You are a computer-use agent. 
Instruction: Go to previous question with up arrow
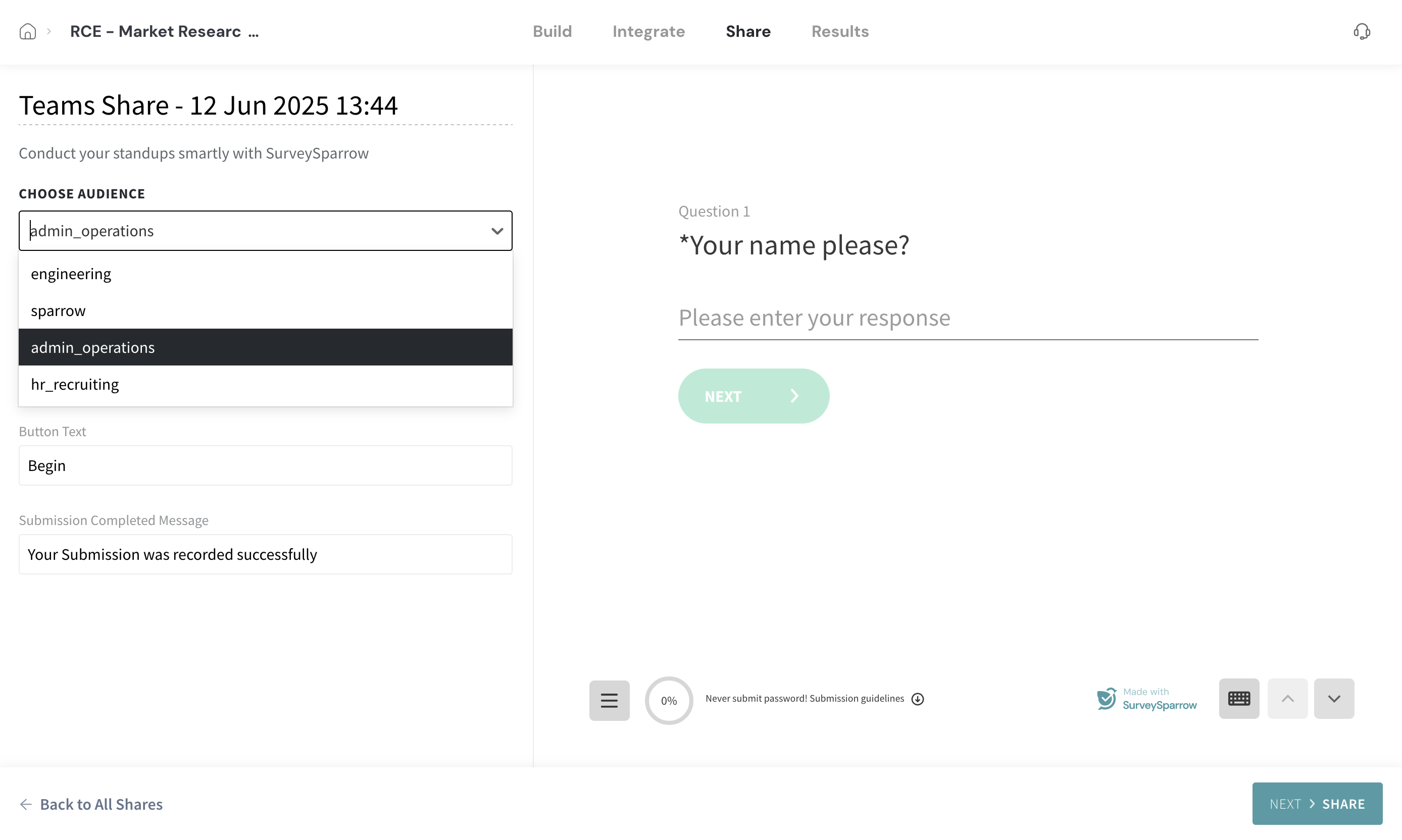[x=1287, y=699]
